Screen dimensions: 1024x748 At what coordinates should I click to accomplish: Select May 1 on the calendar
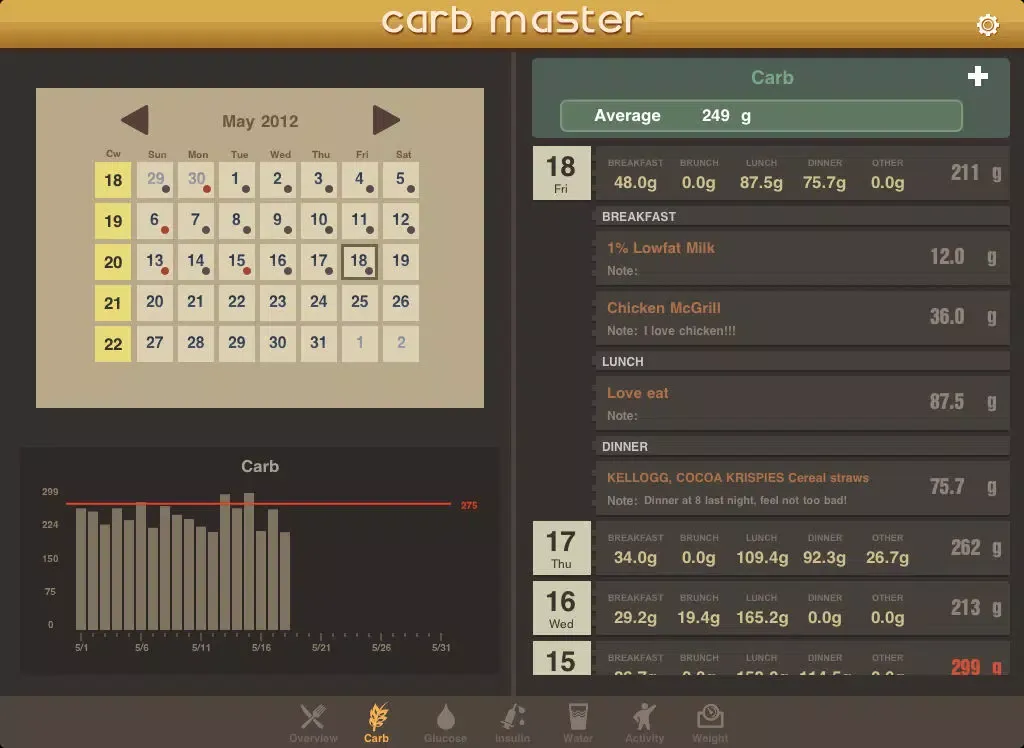coord(236,180)
